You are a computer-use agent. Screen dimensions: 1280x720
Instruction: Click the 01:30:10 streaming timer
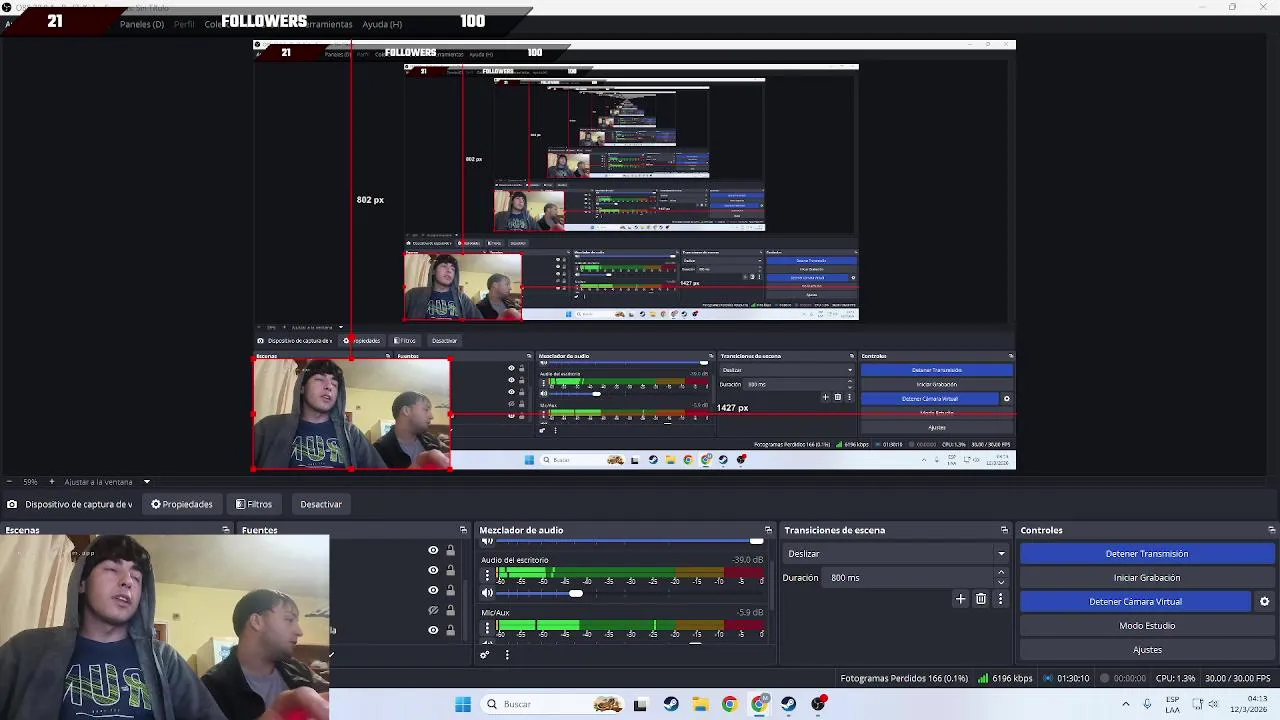1066,678
